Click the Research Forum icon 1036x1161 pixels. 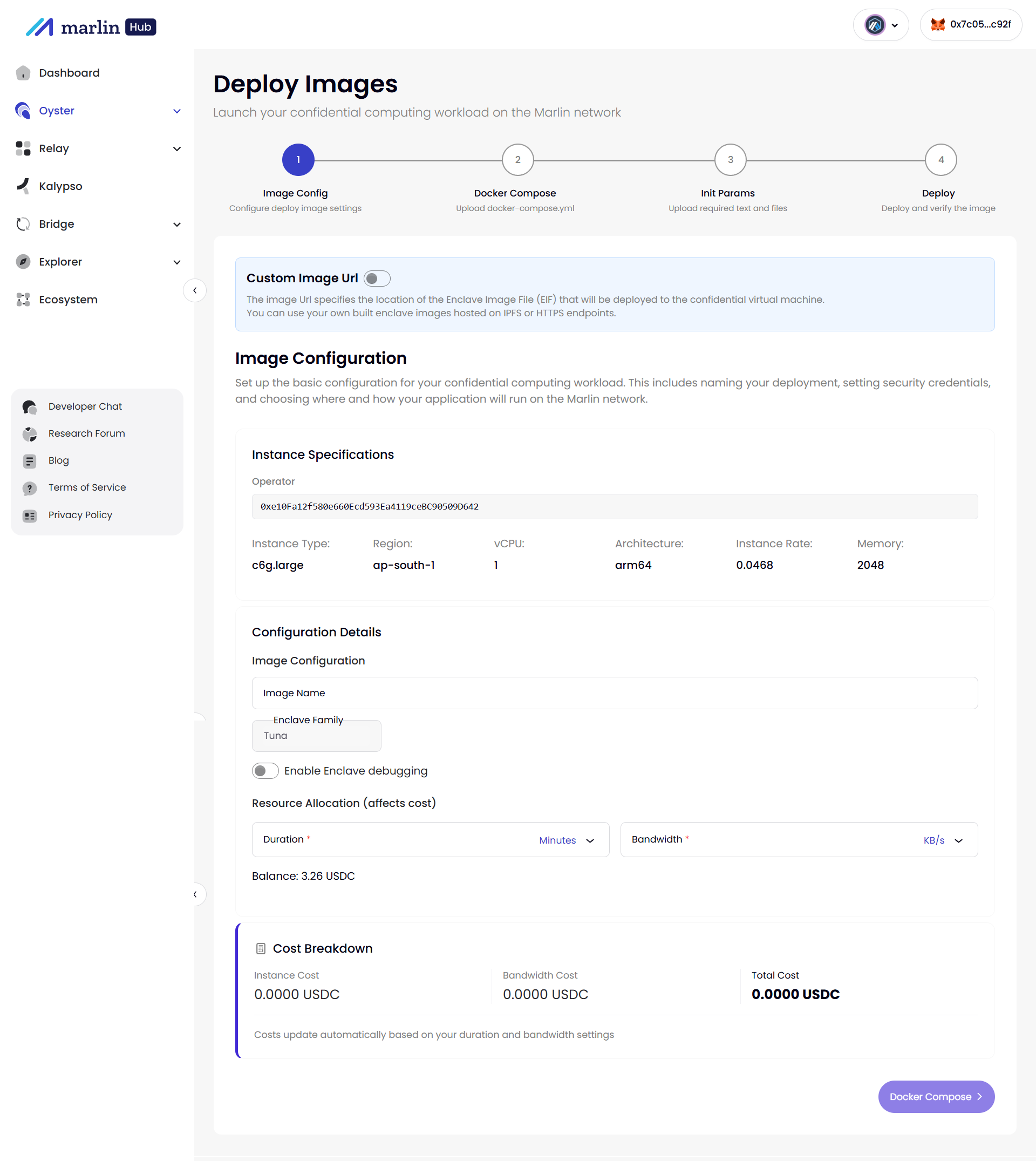30,434
